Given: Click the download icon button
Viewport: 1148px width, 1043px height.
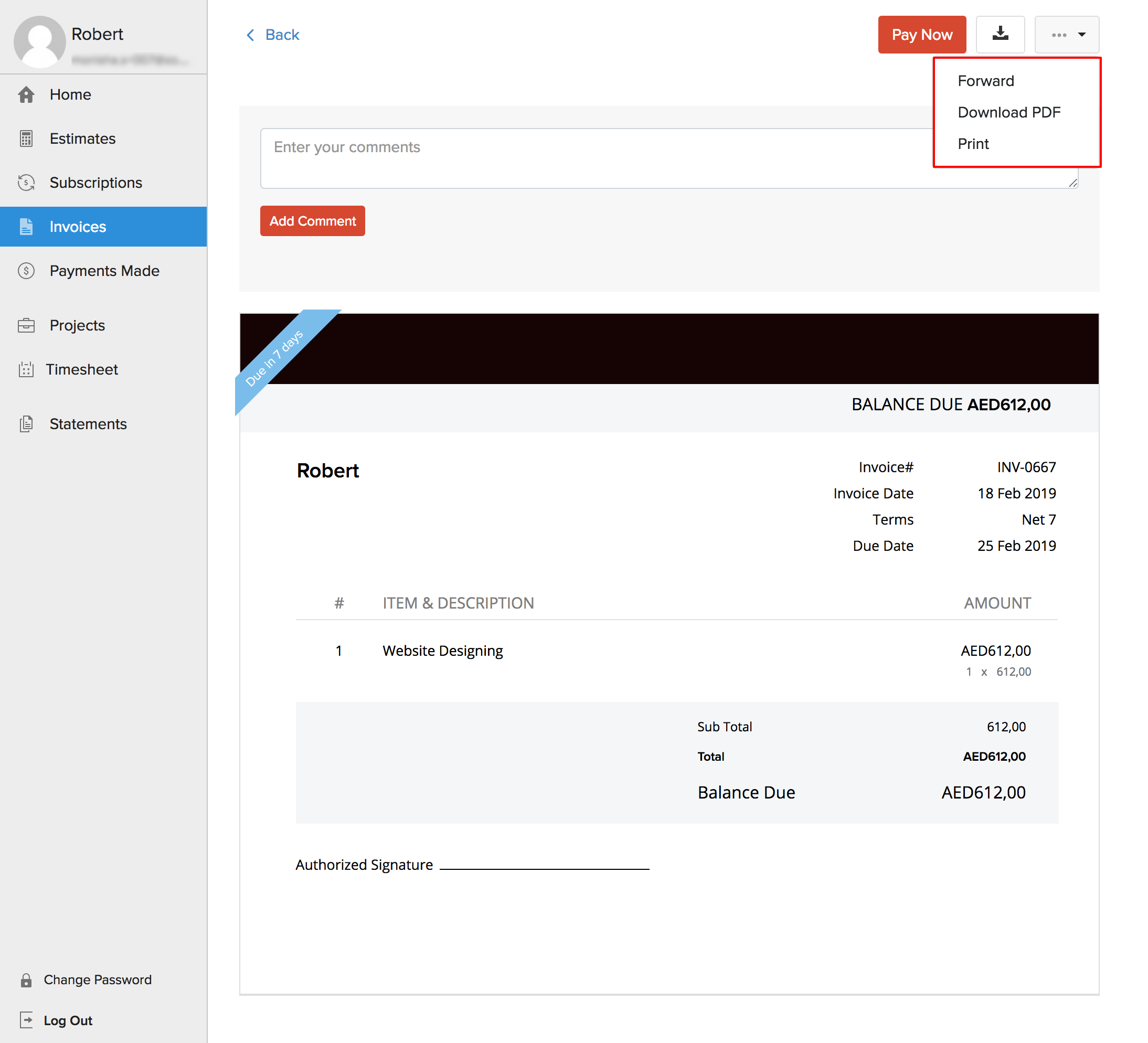Looking at the screenshot, I should [x=1000, y=35].
